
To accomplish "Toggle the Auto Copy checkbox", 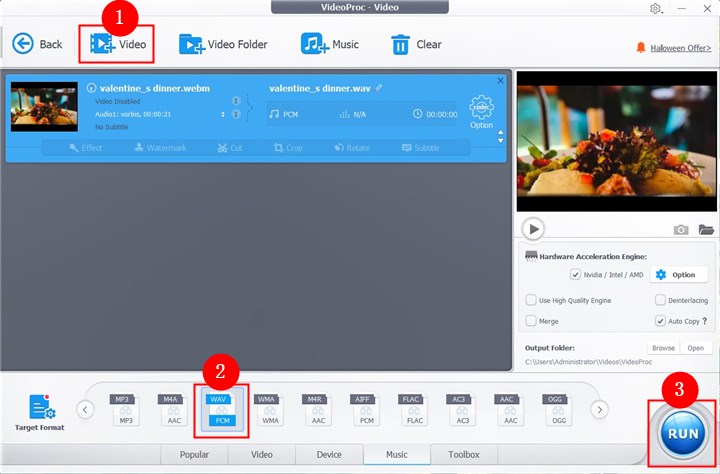I will (x=660, y=321).
